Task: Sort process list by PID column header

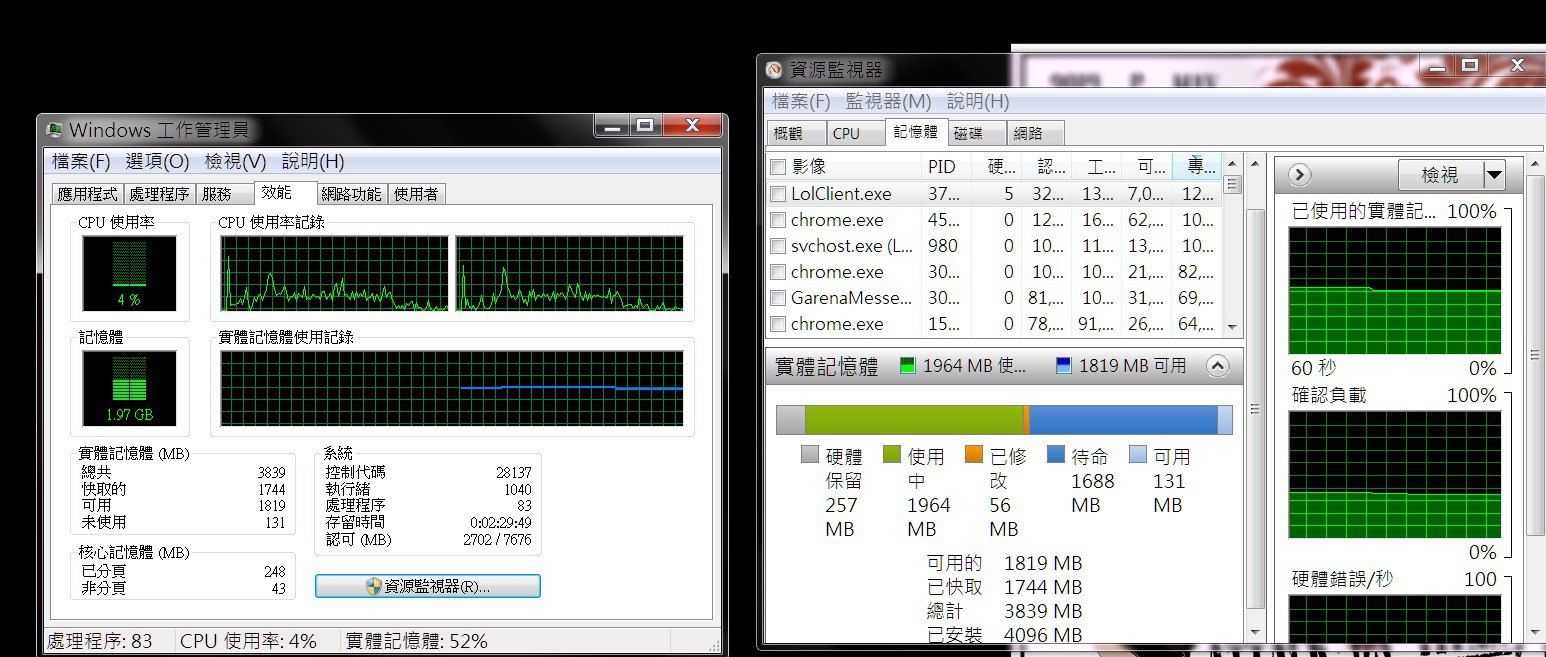Action: [942, 167]
